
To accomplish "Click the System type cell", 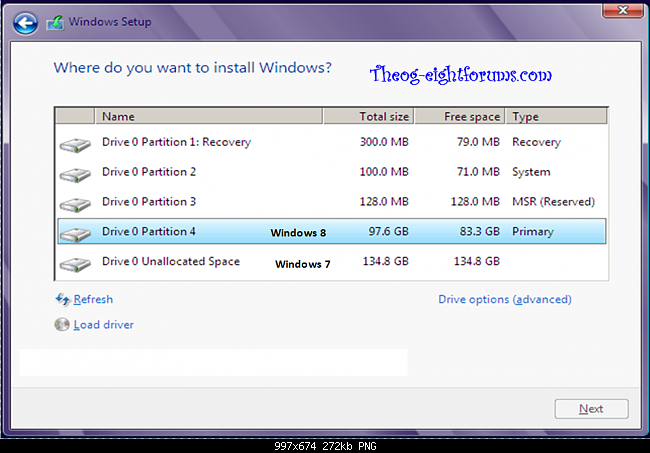I will click(x=531, y=172).
